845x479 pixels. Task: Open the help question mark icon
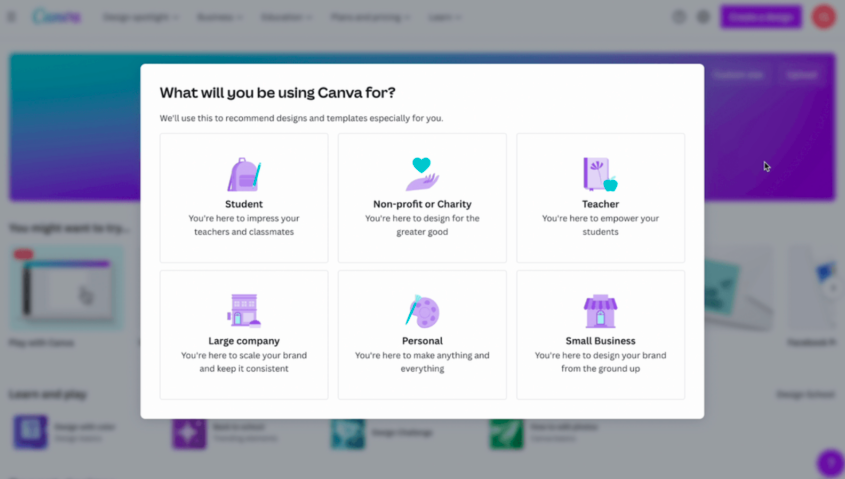click(679, 17)
